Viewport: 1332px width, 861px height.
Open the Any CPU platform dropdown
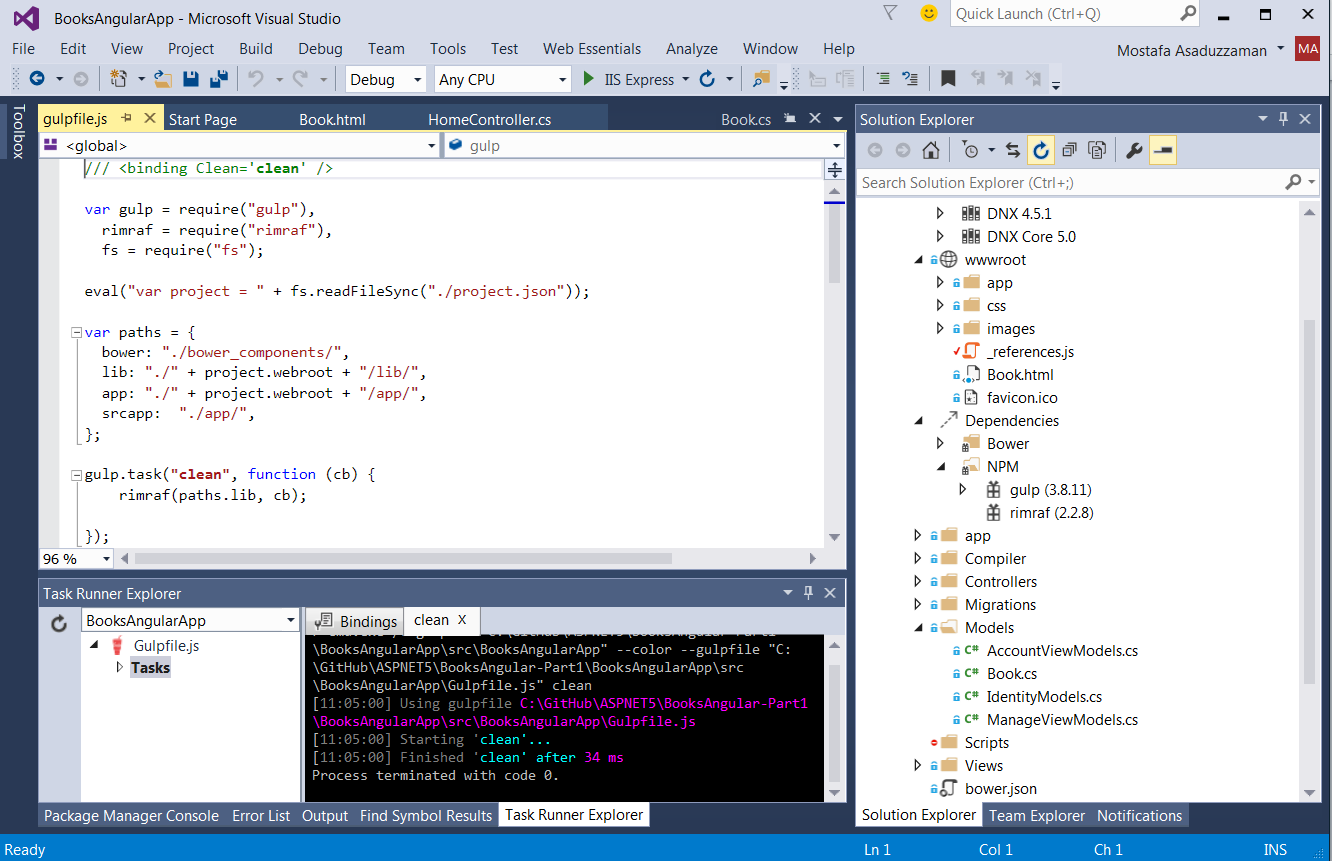coord(503,79)
